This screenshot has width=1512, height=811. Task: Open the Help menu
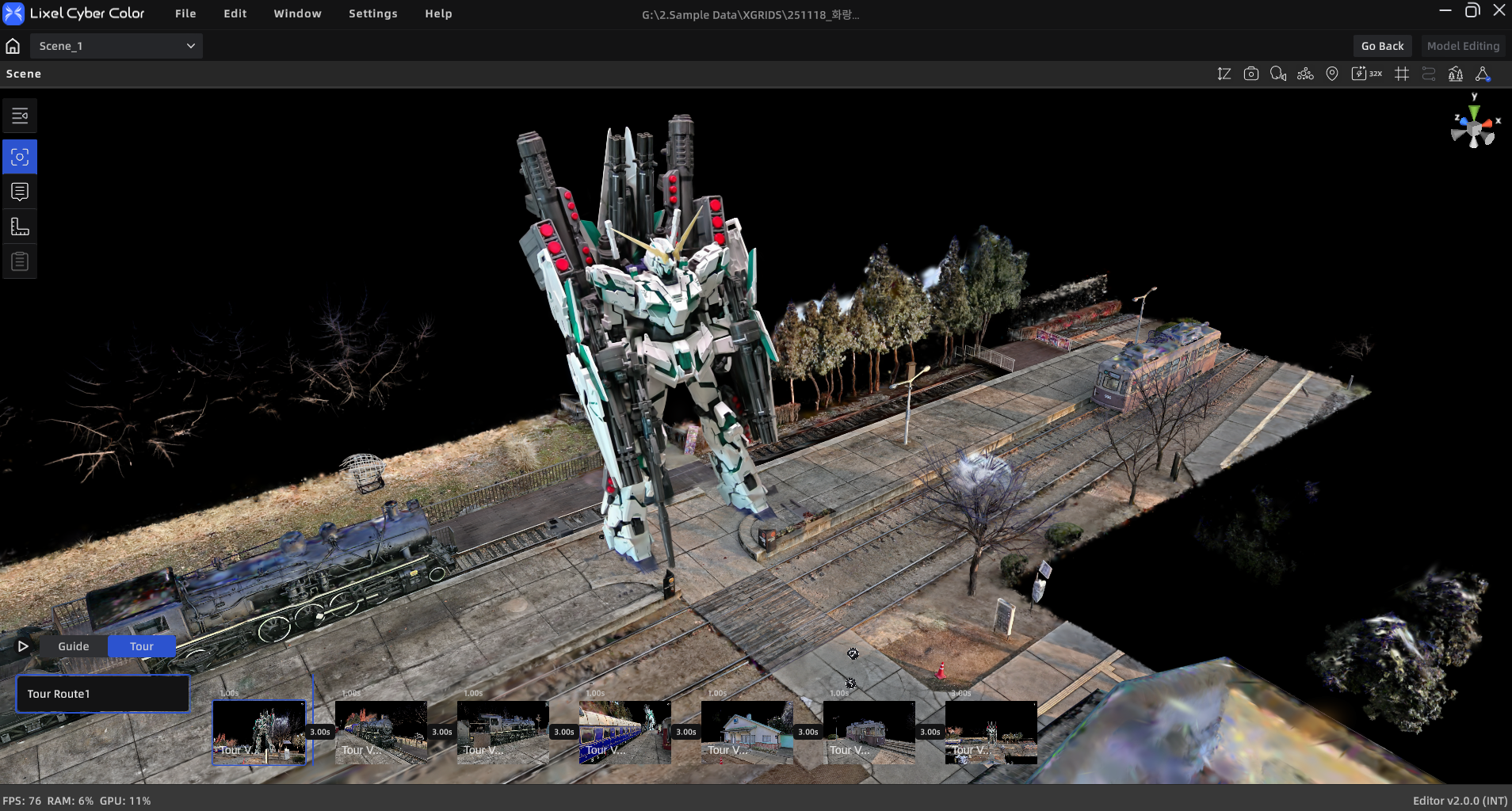point(438,13)
